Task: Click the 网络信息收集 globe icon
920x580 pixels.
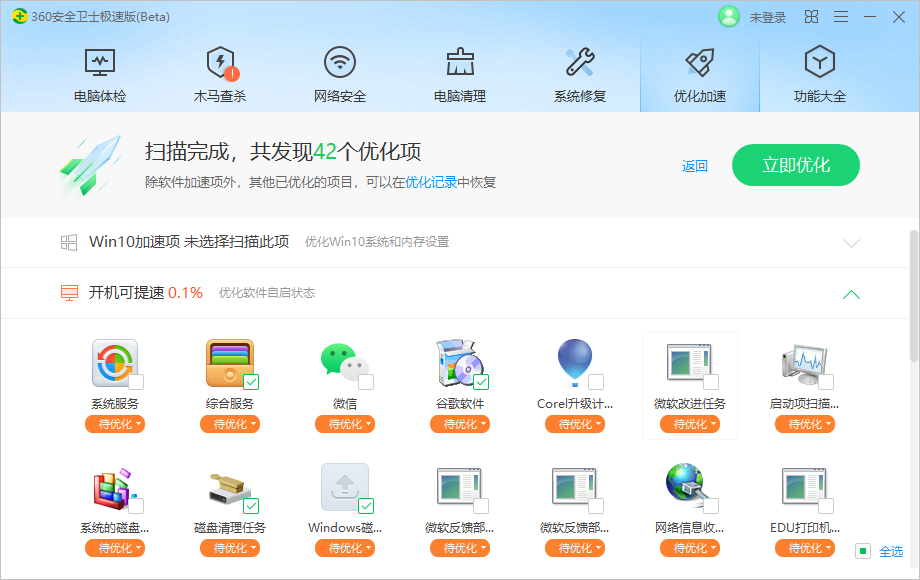Action: pyautogui.click(x=688, y=486)
